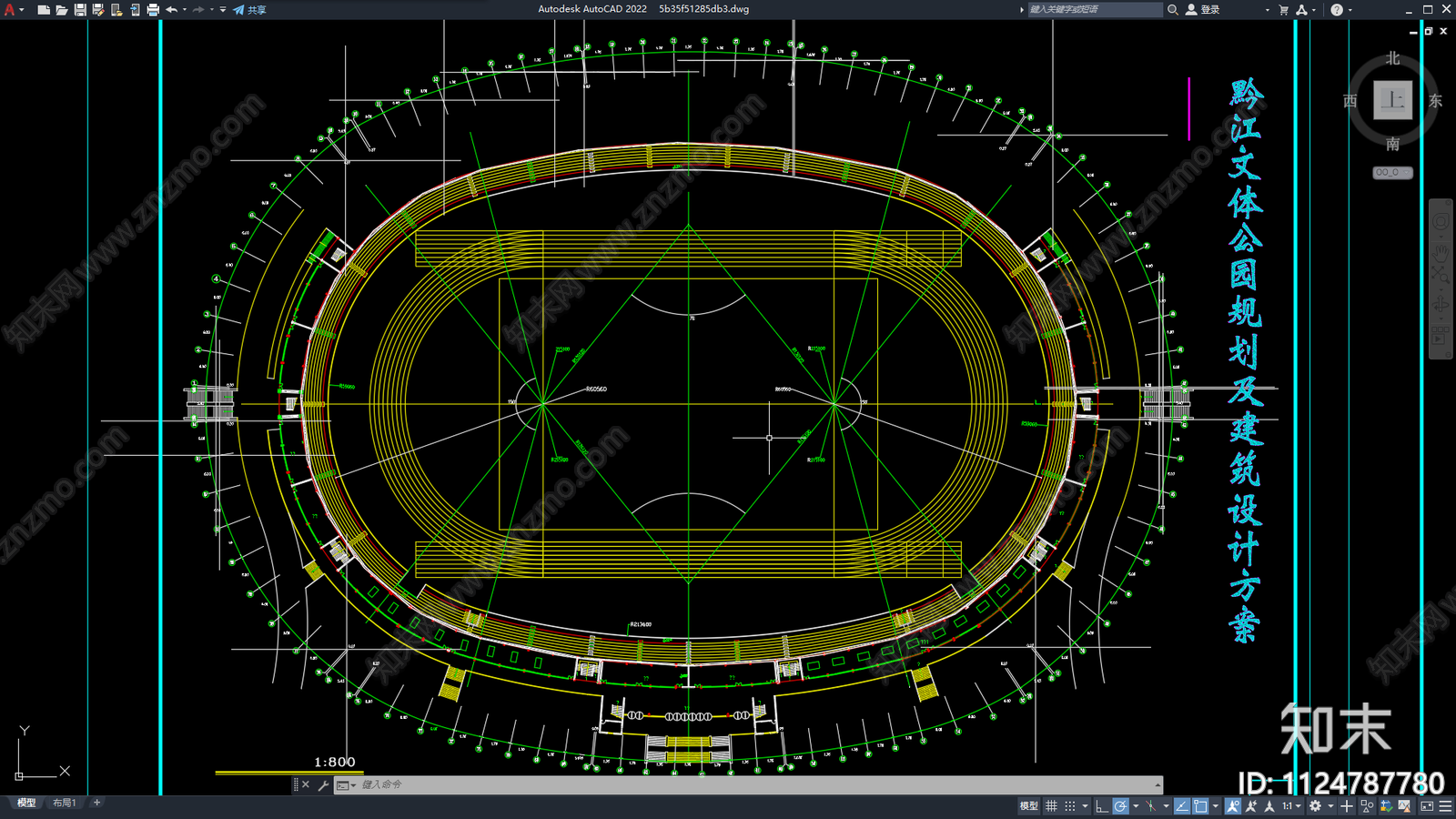This screenshot has height=819, width=1456.
Task: Restore the drawing window size button
Action: pyautogui.click(x=1429, y=31)
